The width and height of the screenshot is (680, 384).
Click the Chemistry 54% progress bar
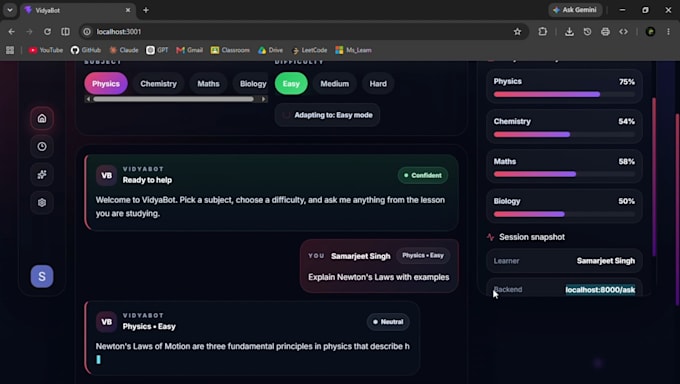564,135
